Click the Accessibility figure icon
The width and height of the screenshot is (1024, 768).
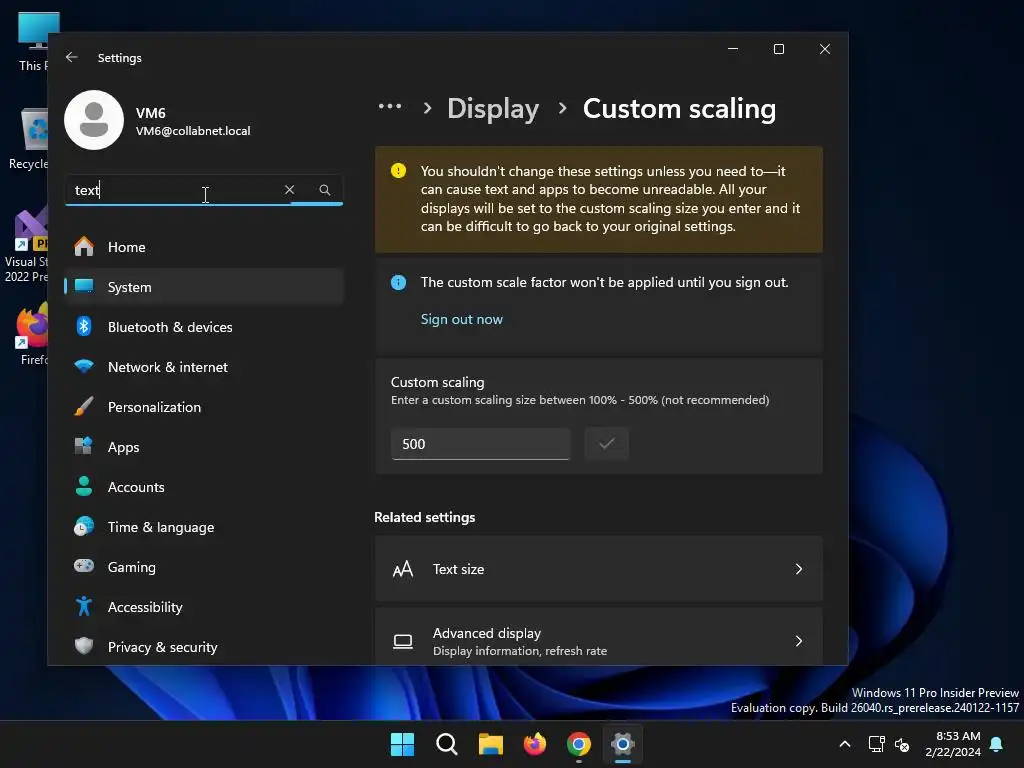point(84,607)
